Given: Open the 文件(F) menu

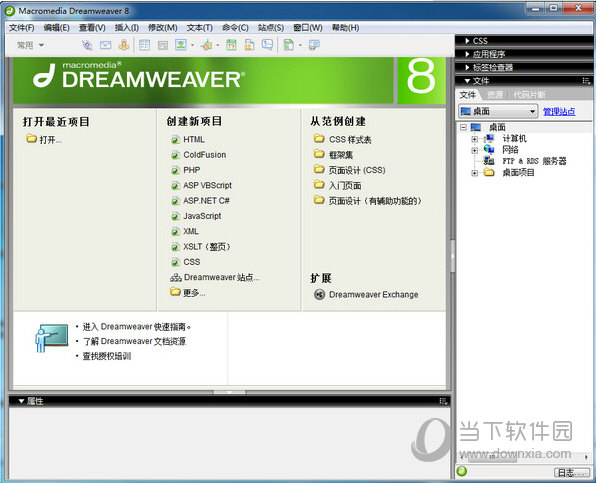Looking at the screenshot, I should pyautogui.click(x=21, y=28).
